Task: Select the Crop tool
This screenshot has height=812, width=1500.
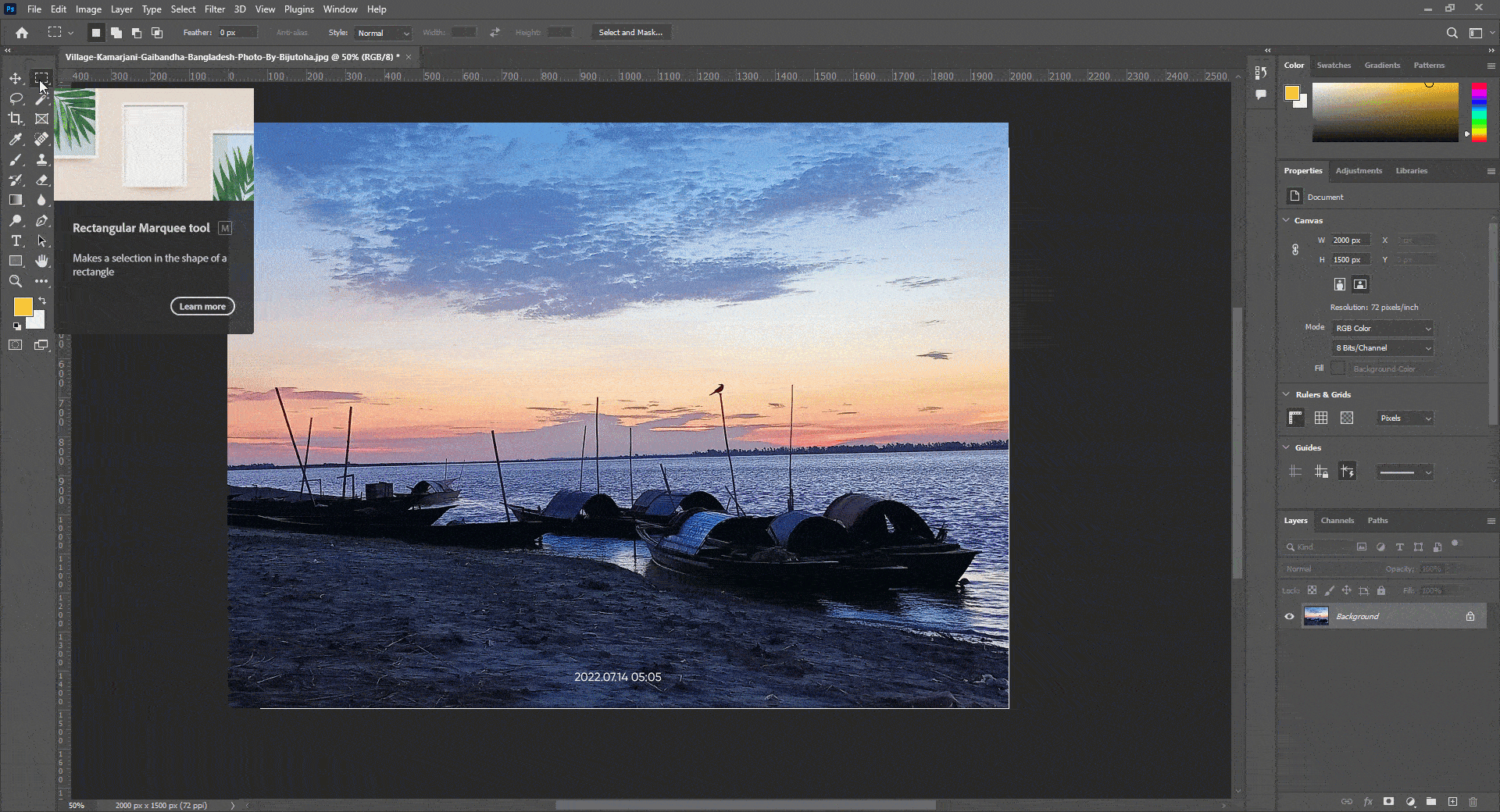Action: pos(16,119)
